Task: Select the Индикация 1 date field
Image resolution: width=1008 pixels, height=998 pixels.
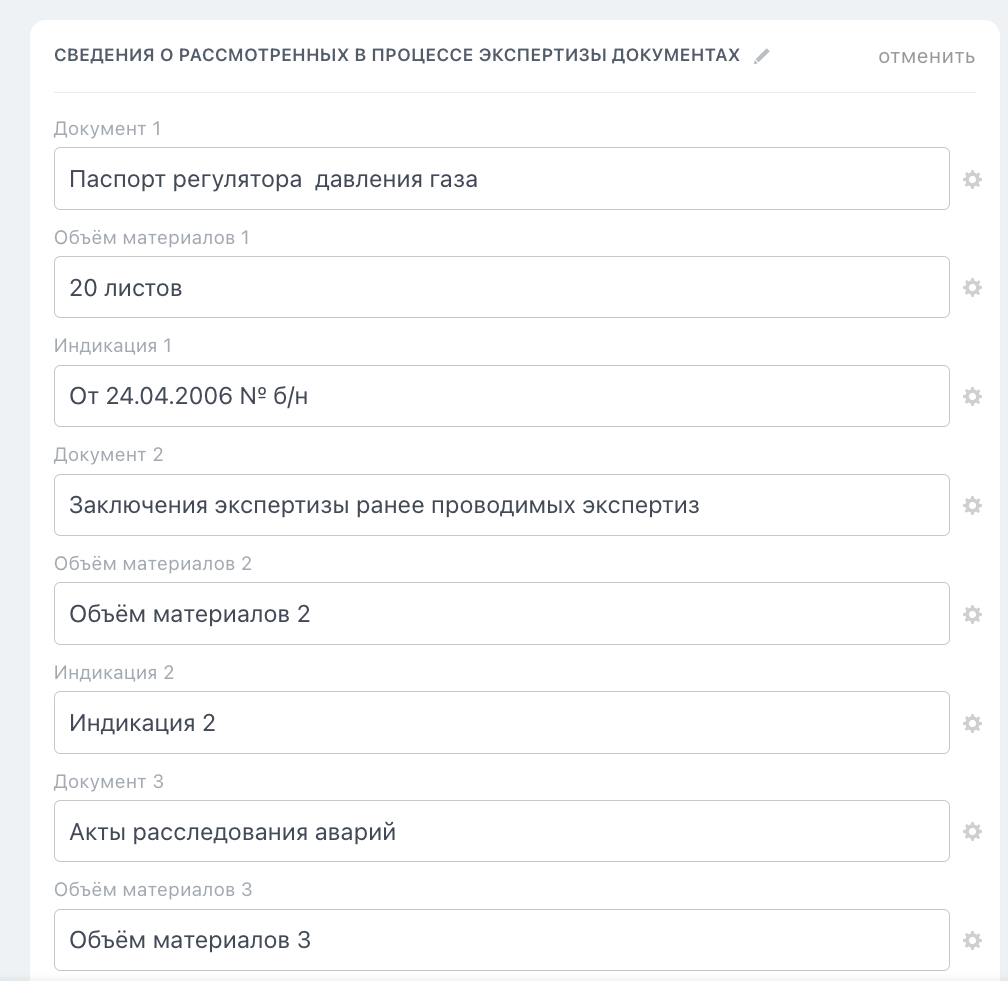Action: (501, 397)
